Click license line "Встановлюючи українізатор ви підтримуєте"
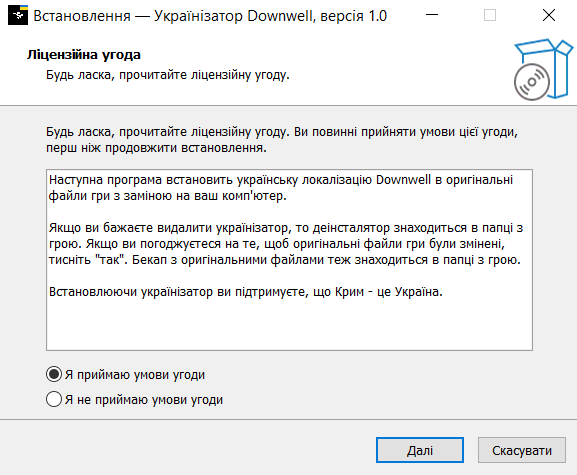Viewport: 577px width, 475px height. click(245, 292)
